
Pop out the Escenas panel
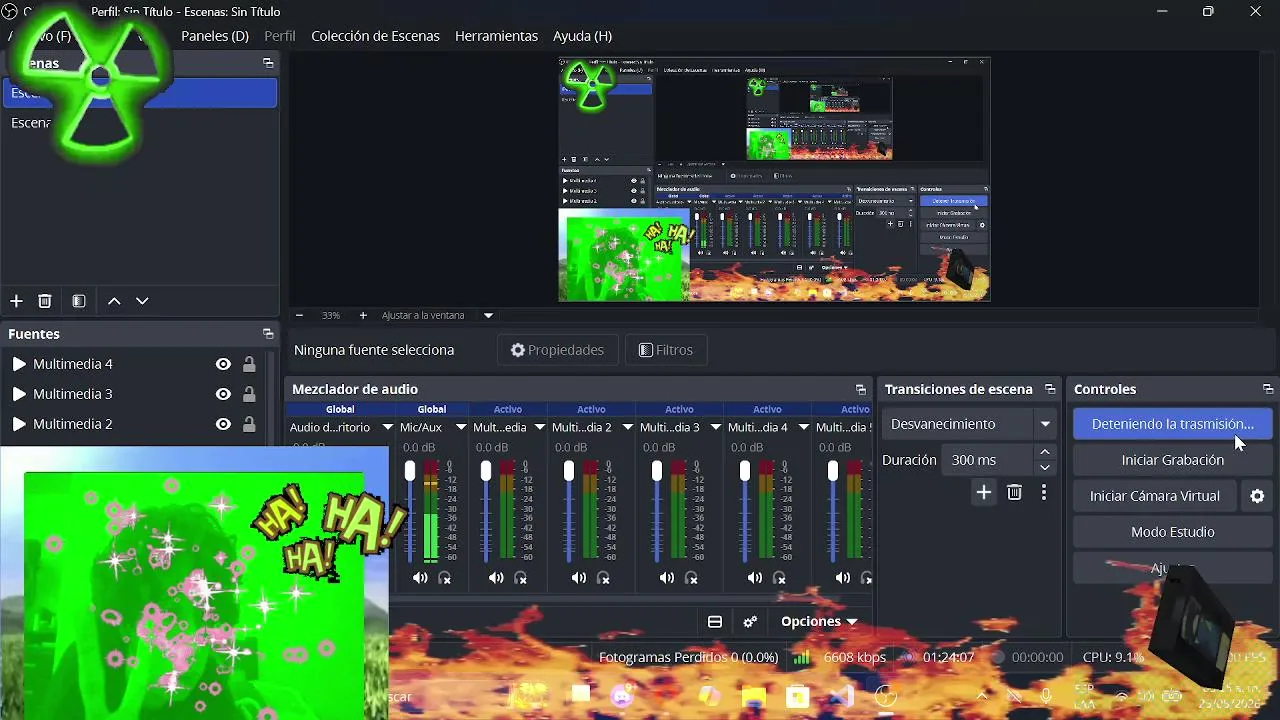[268, 63]
